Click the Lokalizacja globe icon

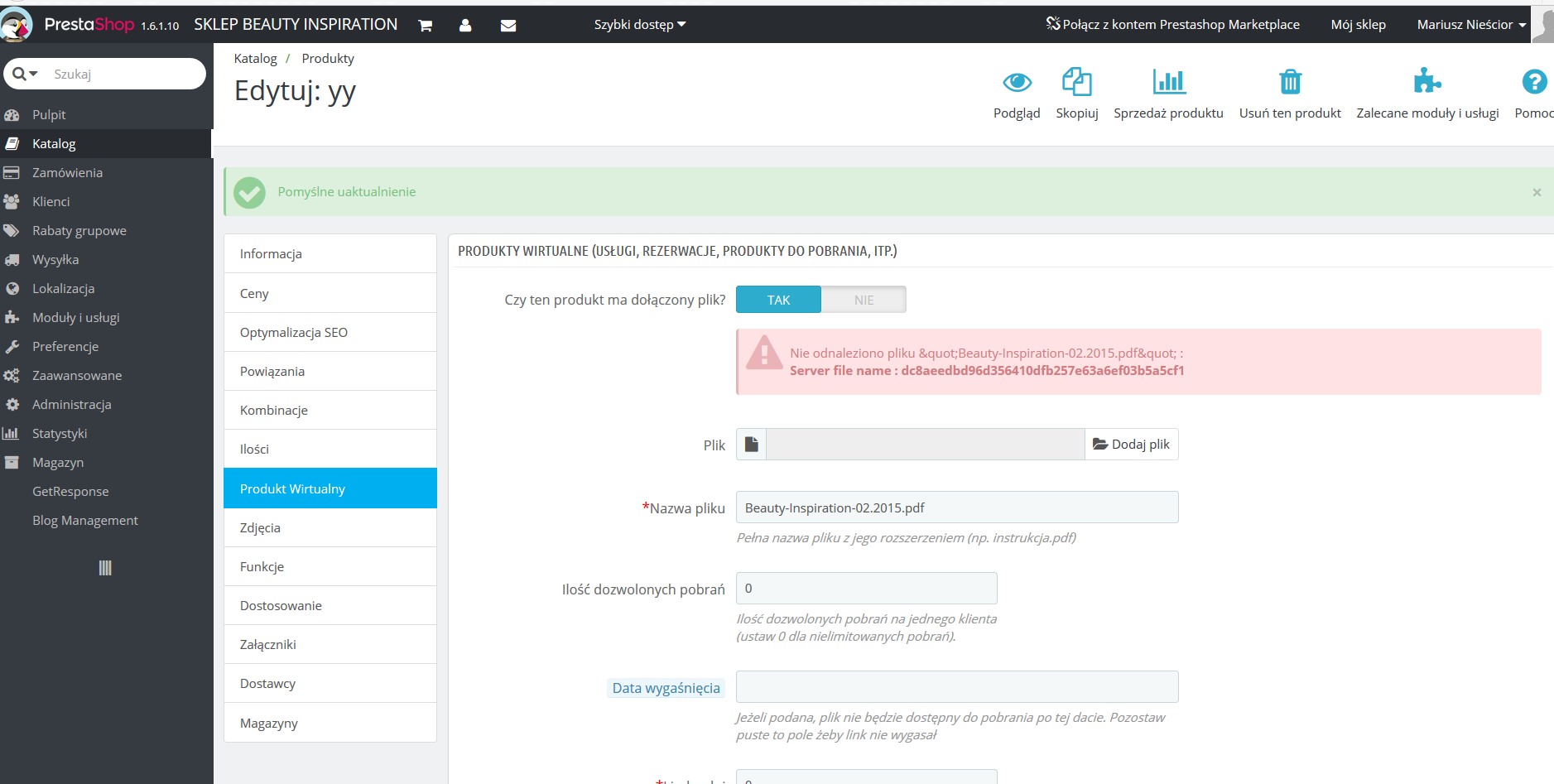[12, 289]
